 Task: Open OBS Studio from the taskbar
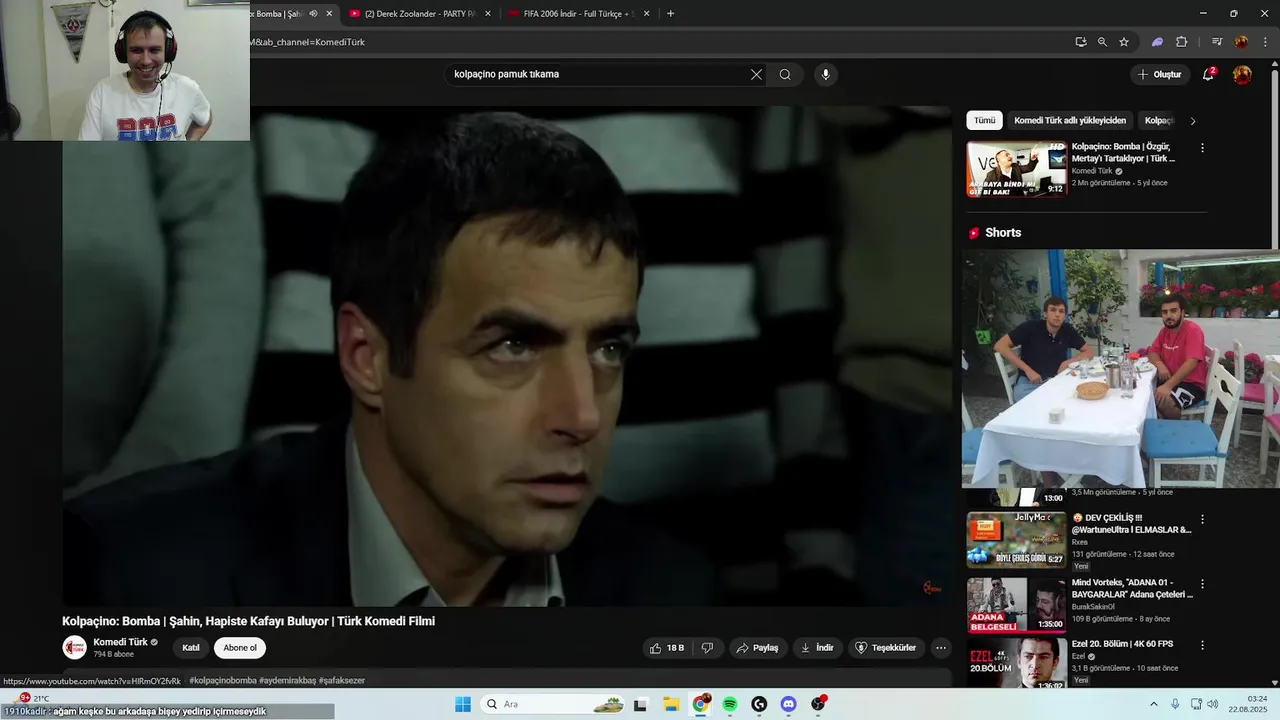click(819, 704)
